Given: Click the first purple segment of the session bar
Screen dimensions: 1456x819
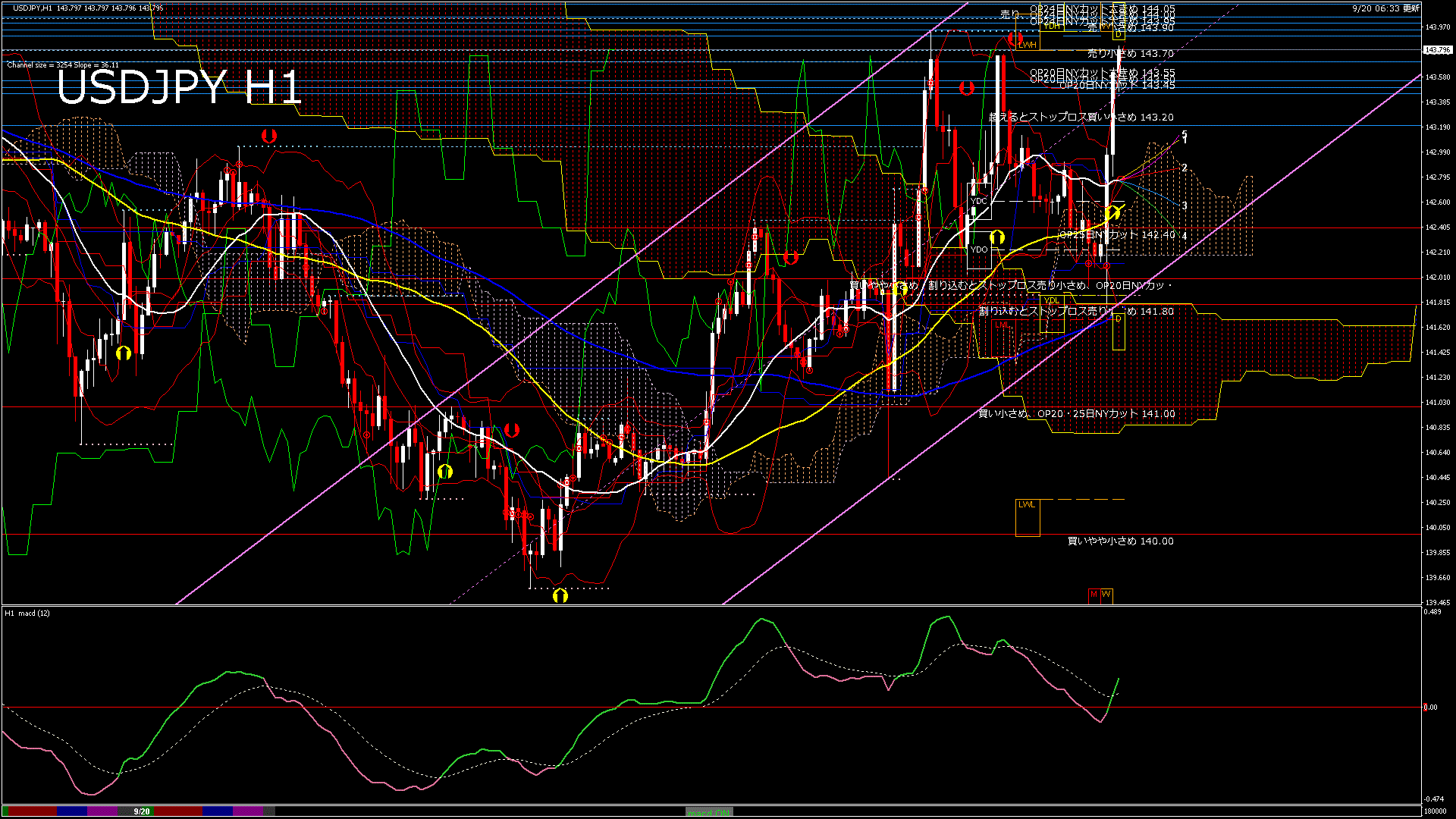Looking at the screenshot, I should tap(102, 811).
